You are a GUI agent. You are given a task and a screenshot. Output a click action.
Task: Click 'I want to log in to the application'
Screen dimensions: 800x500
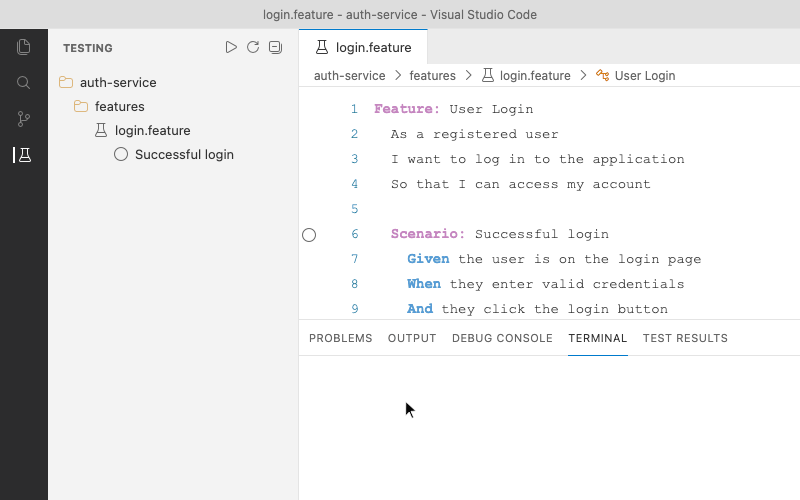[538, 159]
